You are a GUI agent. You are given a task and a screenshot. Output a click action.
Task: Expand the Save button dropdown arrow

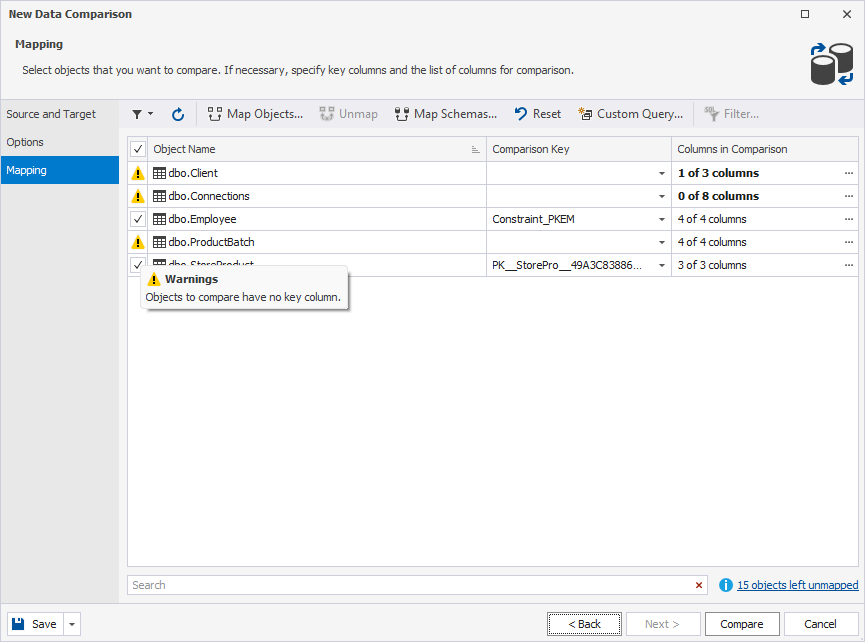coord(70,623)
